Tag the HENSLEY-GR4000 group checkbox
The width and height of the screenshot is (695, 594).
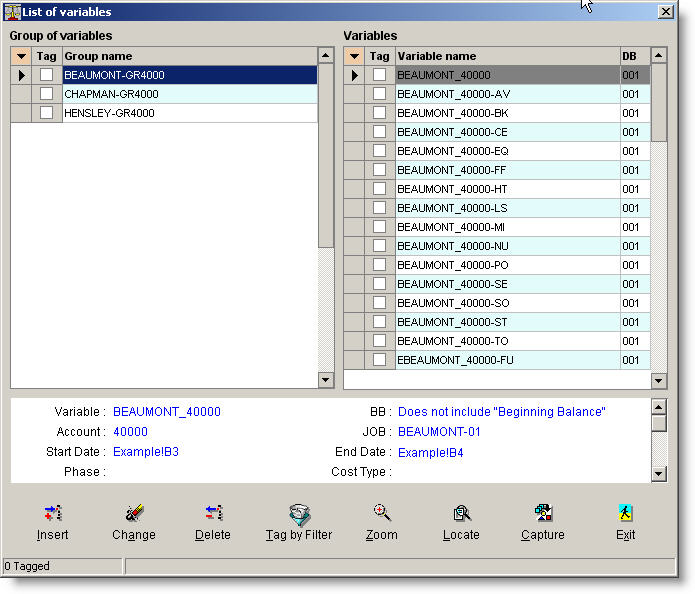[x=46, y=113]
